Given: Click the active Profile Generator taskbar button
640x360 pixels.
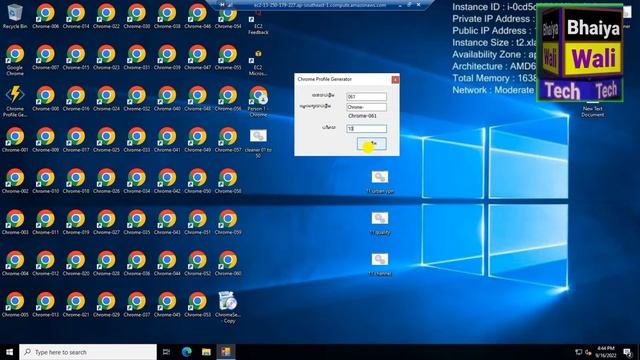Looking at the screenshot, I should pyautogui.click(x=226, y=352).
